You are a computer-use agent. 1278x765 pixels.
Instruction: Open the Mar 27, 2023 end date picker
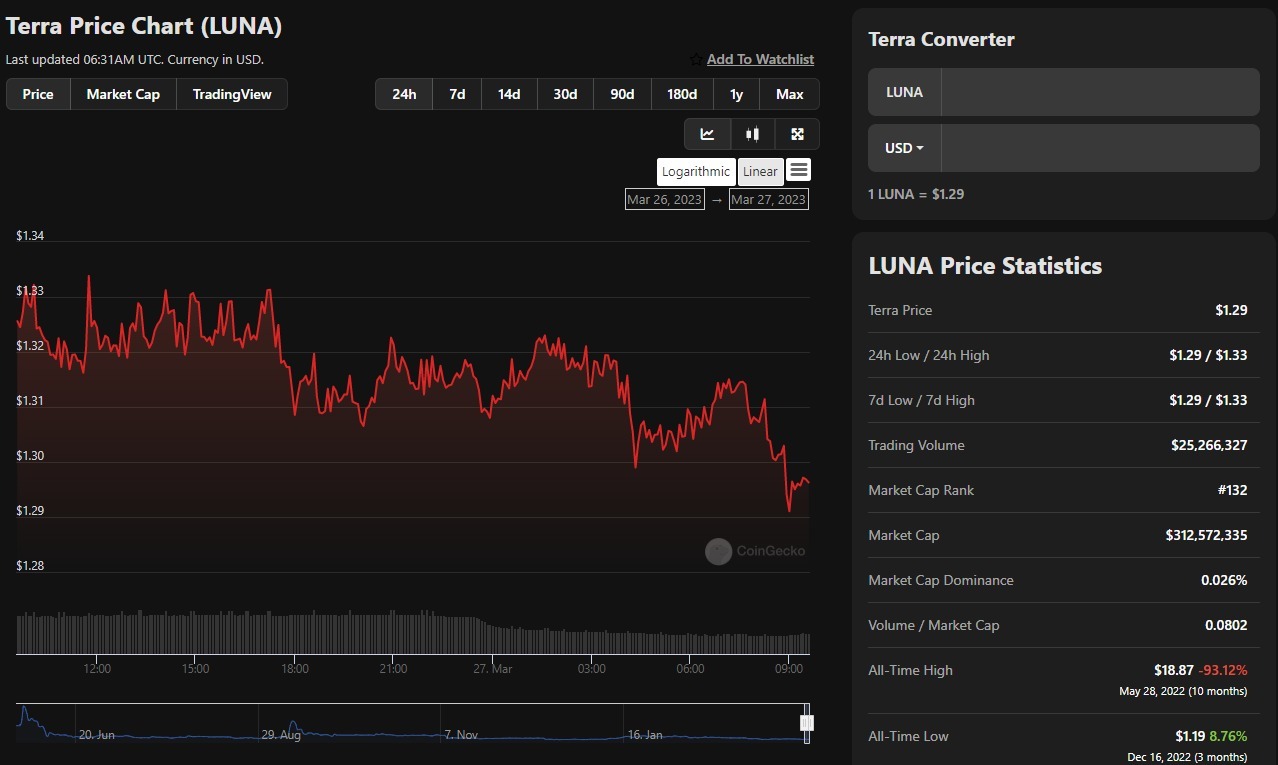point(768,199)
